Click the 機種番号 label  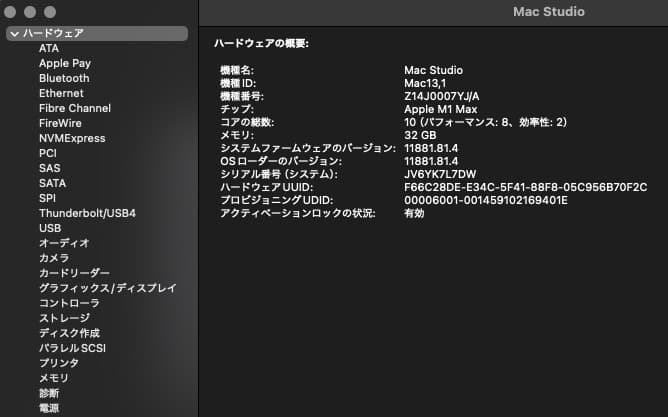pyautogui.click(x=242, y=96)
